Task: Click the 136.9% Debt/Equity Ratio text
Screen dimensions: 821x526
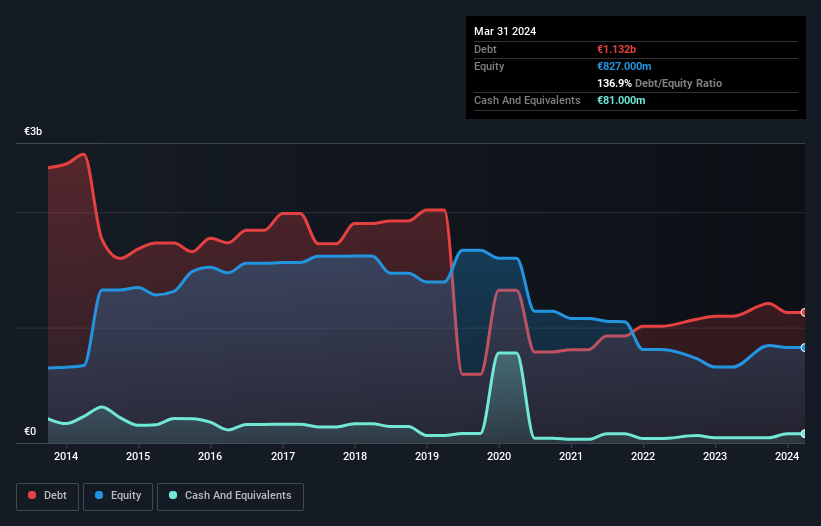Action: 659,83
